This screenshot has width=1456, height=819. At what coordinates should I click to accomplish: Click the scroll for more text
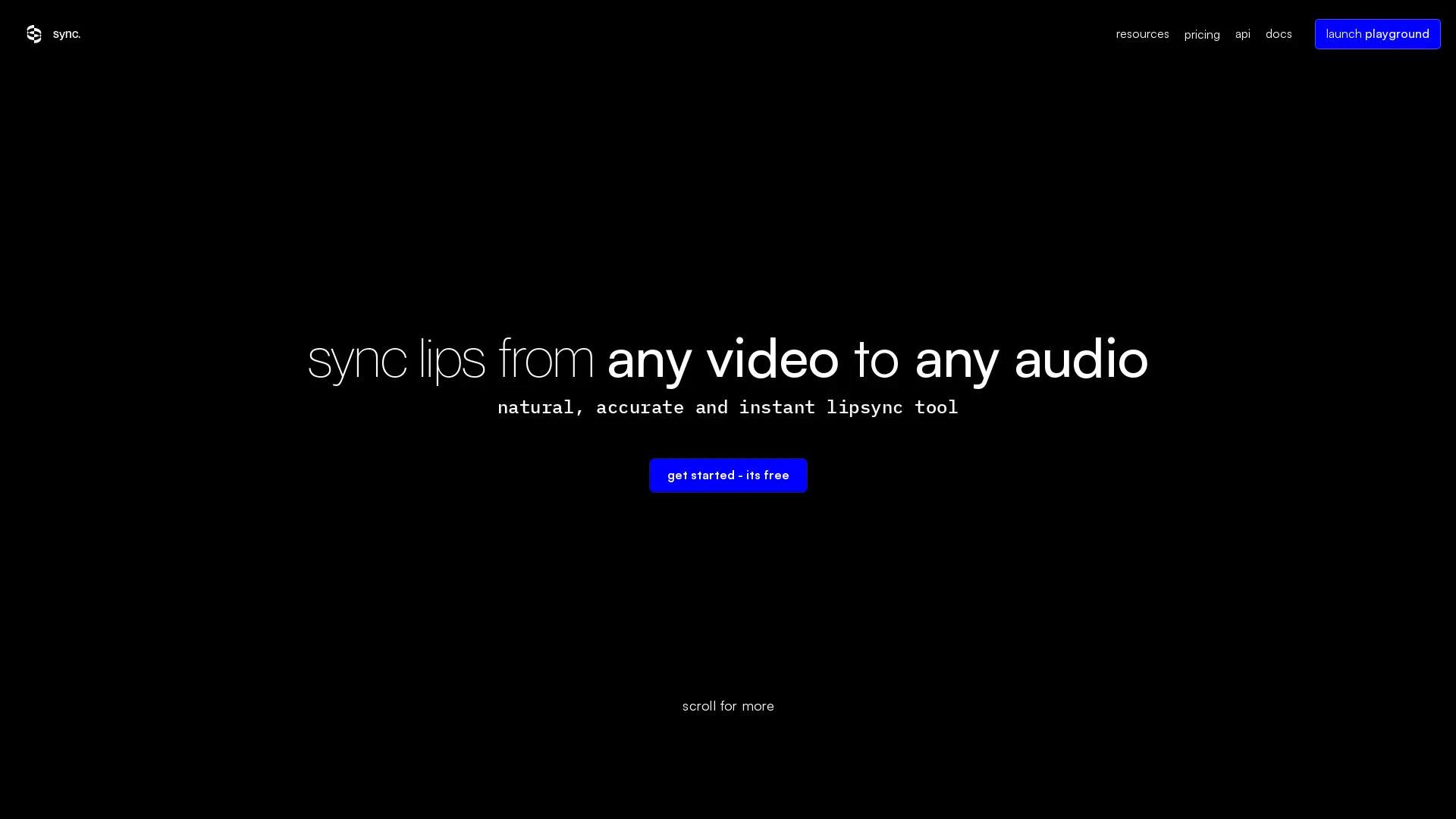(727, 706)
